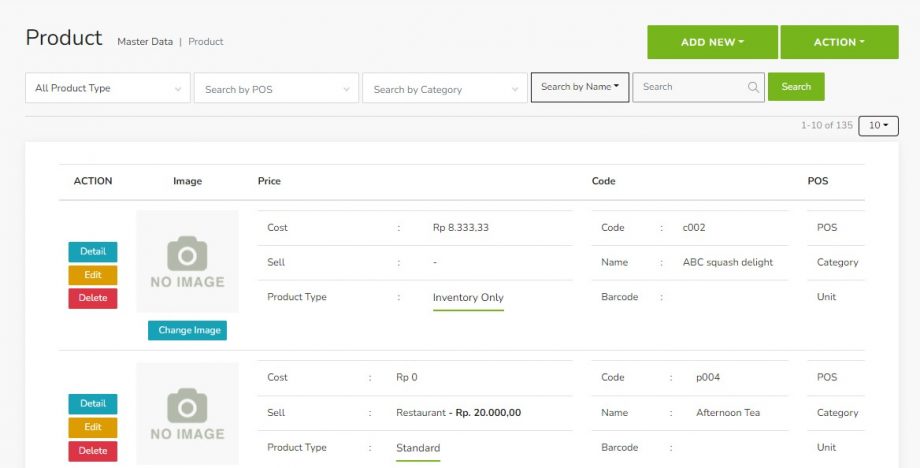Open the ACTION dropdown button
Screen dimensions: 920x468
(839, 42)
